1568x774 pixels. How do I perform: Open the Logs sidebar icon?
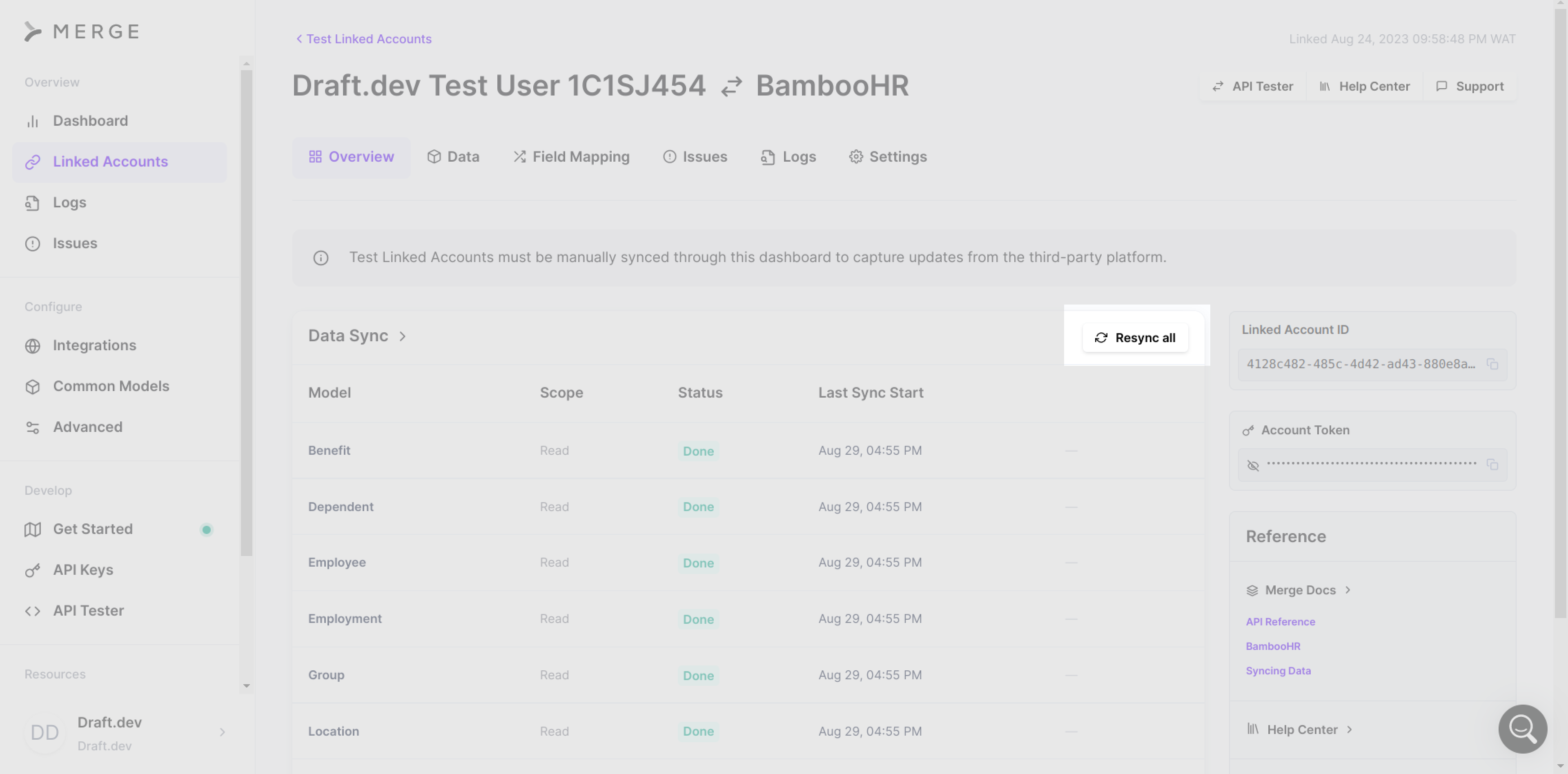[33, 202]
